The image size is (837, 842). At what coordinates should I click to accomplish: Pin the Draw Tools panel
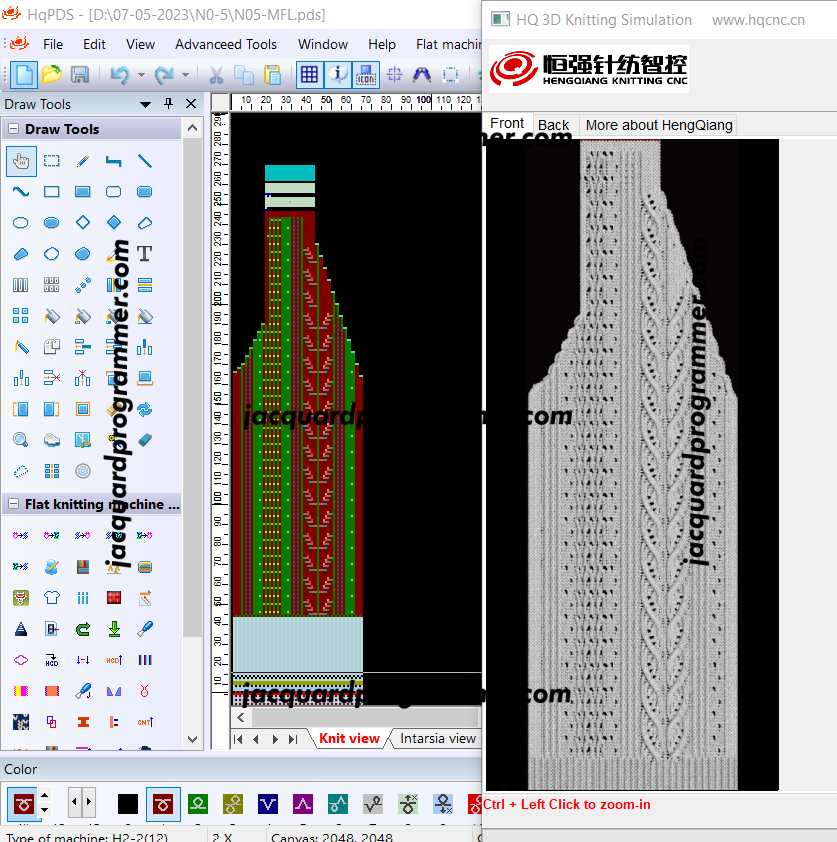(169, 103)
